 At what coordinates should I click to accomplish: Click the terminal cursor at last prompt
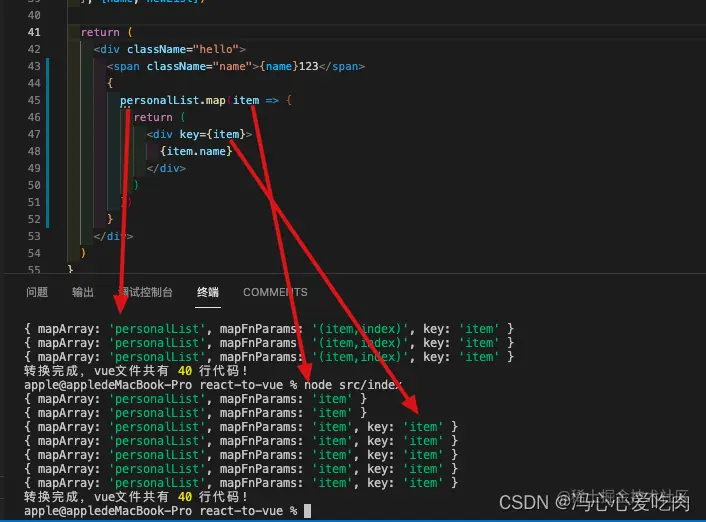(x=308, y=511)
